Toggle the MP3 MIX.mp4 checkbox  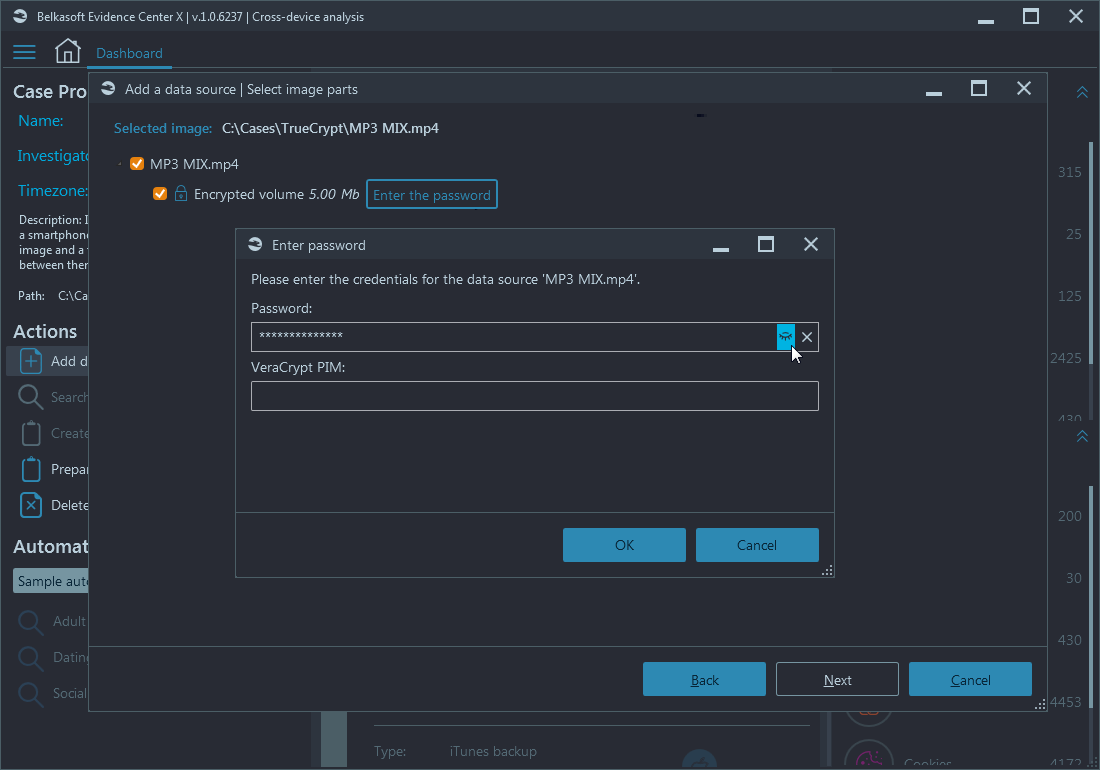(x=137, y=163)
